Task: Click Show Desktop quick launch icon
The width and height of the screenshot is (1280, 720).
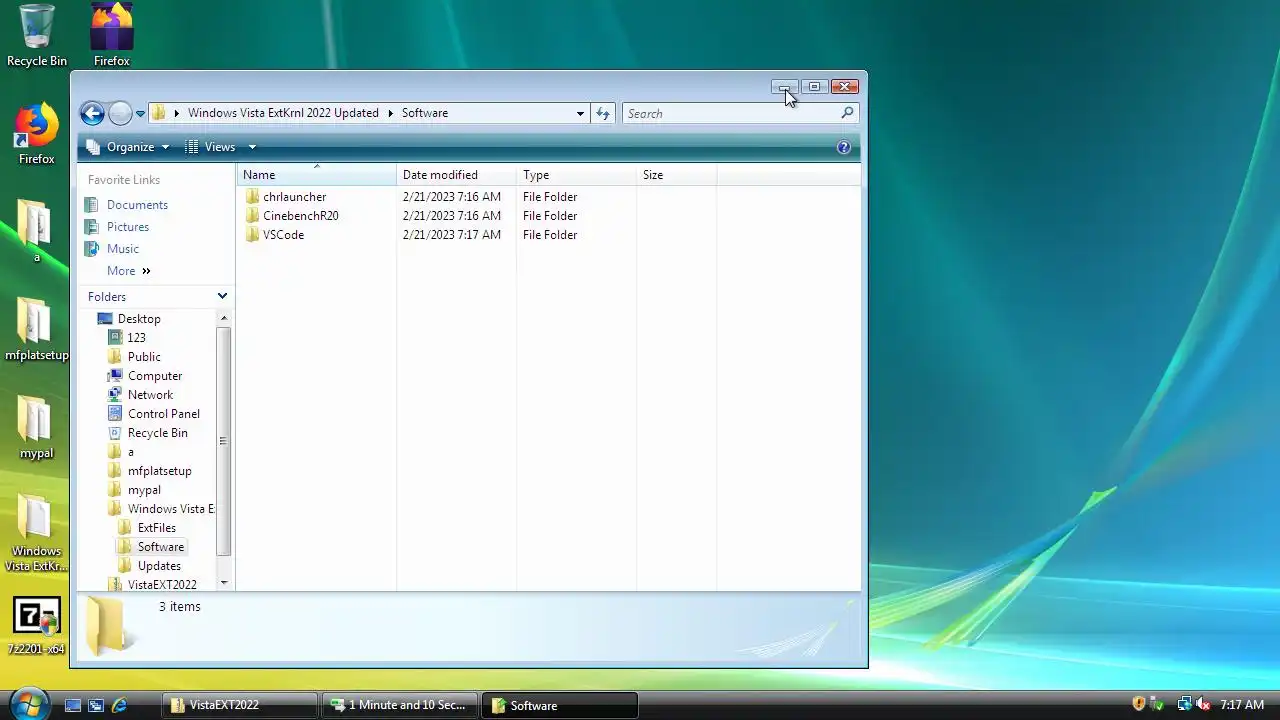Action: pos(73,705)
